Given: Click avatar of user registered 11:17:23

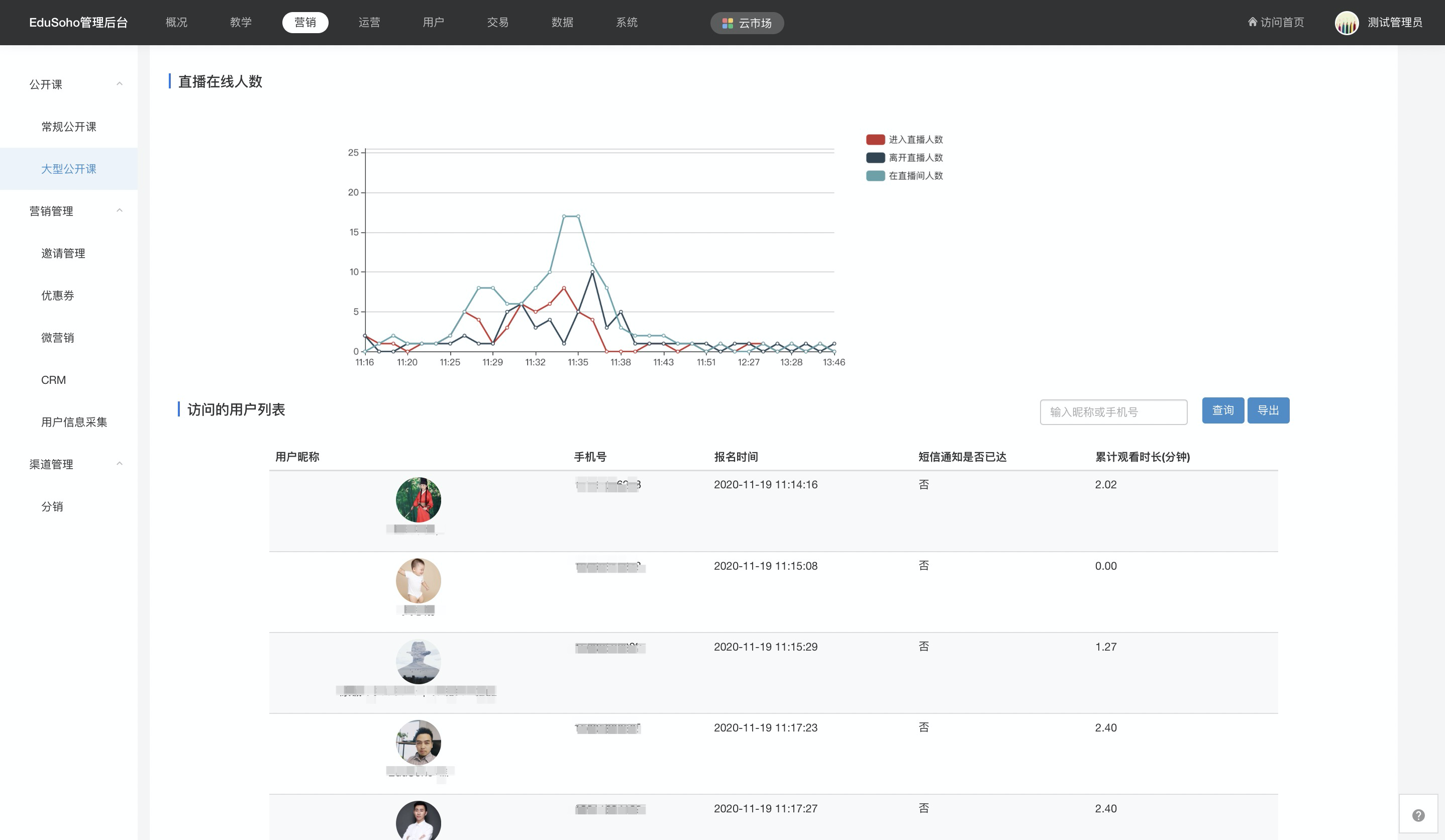Looking at the screenshot, I should tap(418, 742).
